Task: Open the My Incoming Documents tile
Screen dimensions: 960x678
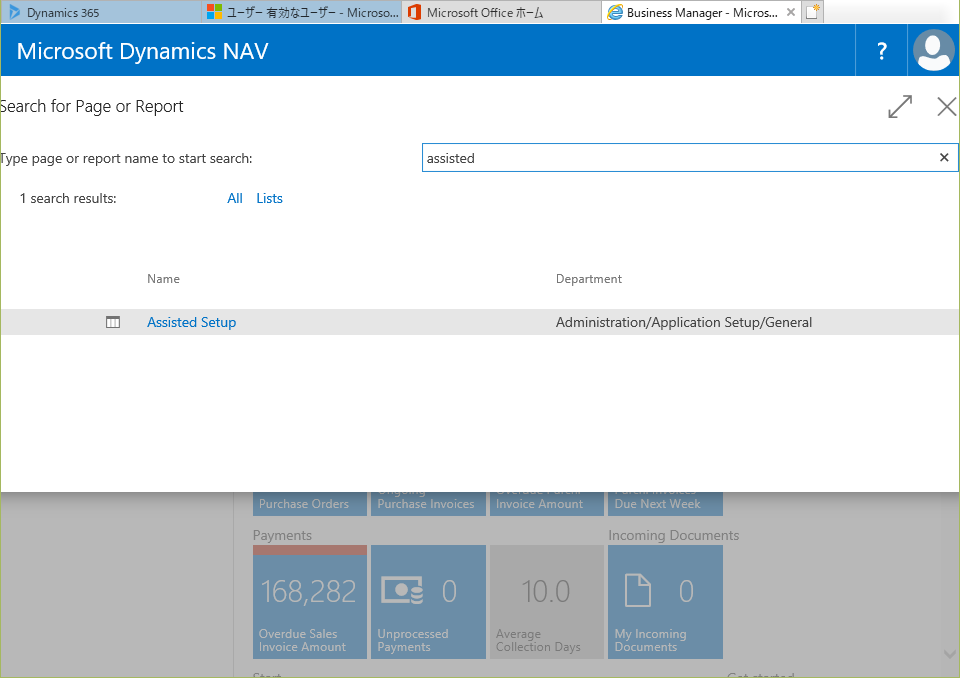Action: 666,602
